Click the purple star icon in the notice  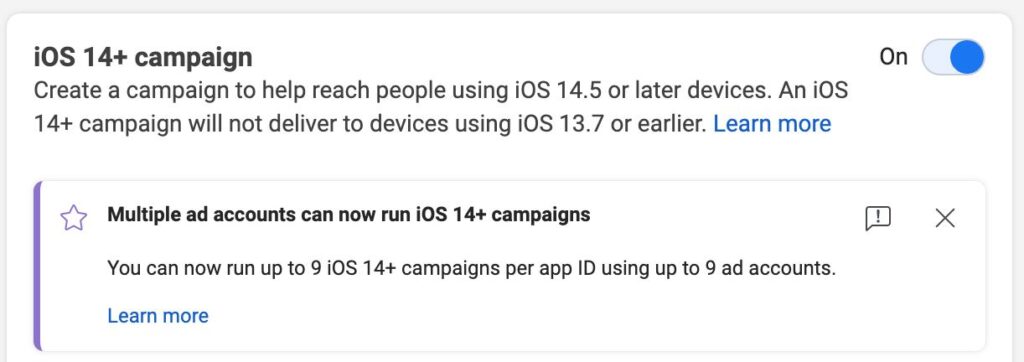(x=74, y=218)
